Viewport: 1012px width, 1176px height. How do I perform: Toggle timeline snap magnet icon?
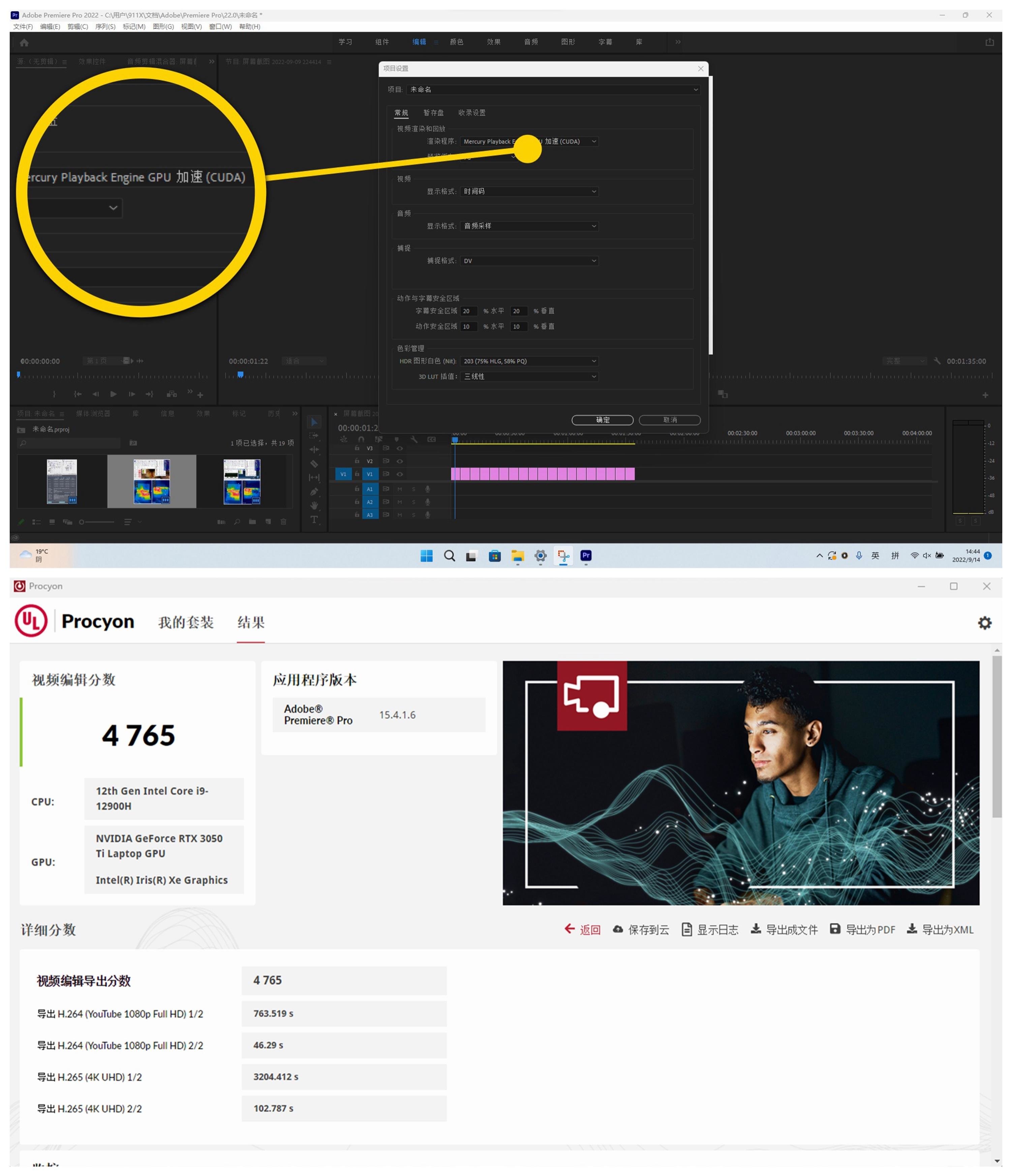pos(361,439)
